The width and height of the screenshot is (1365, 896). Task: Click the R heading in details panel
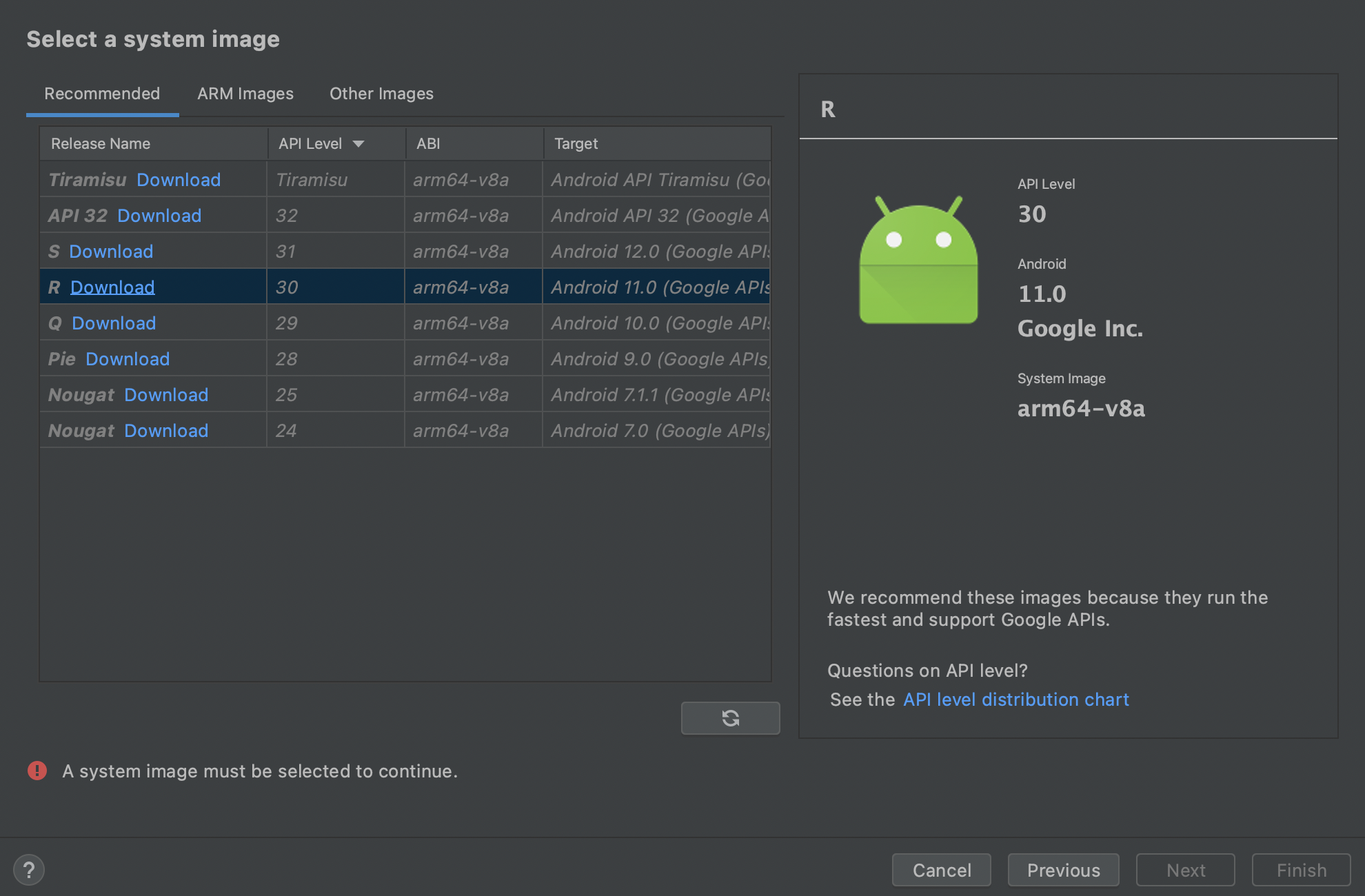coord(828,109)
